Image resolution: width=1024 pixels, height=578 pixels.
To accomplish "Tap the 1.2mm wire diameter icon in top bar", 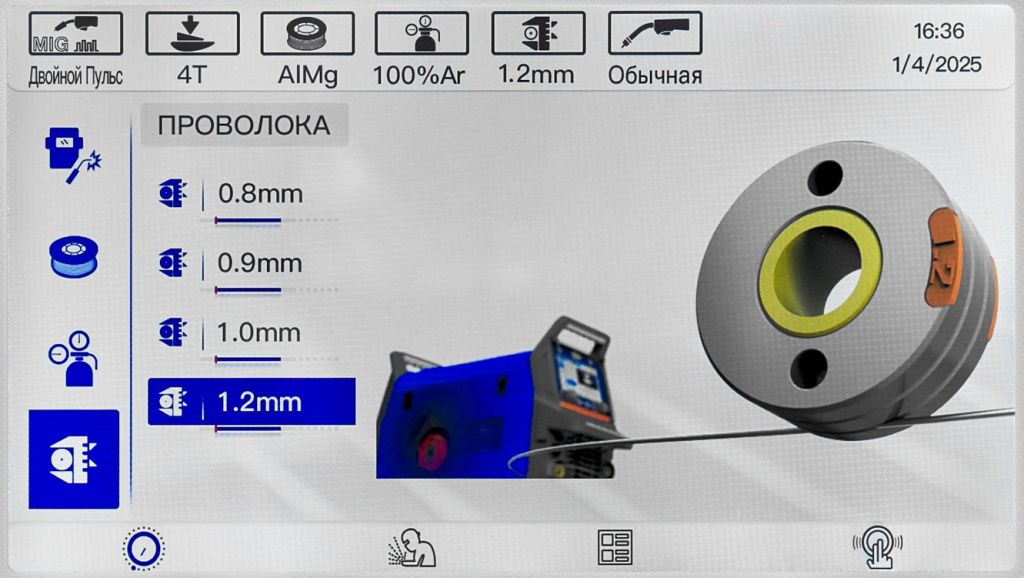I will pyautogui.click(x=538, y=33).
